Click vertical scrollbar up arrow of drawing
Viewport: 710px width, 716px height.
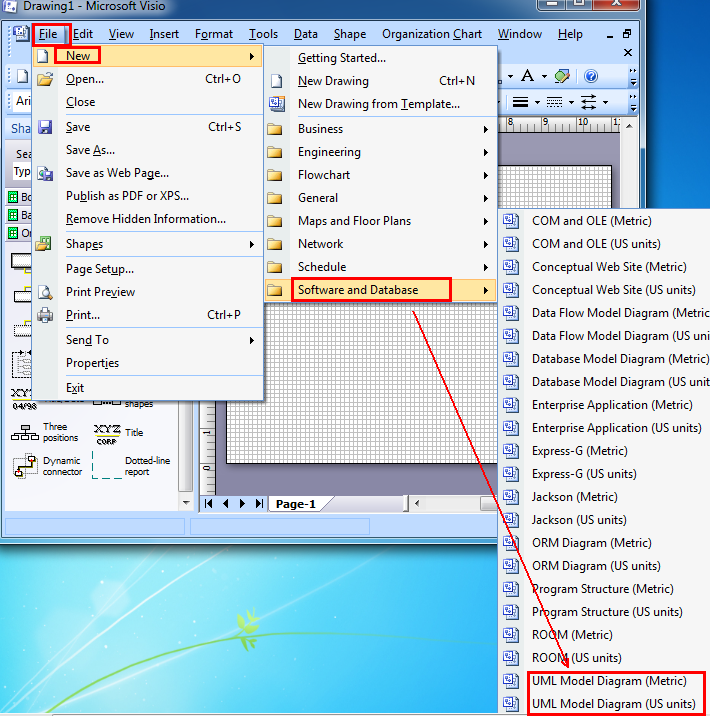click(x=629, y=126)
